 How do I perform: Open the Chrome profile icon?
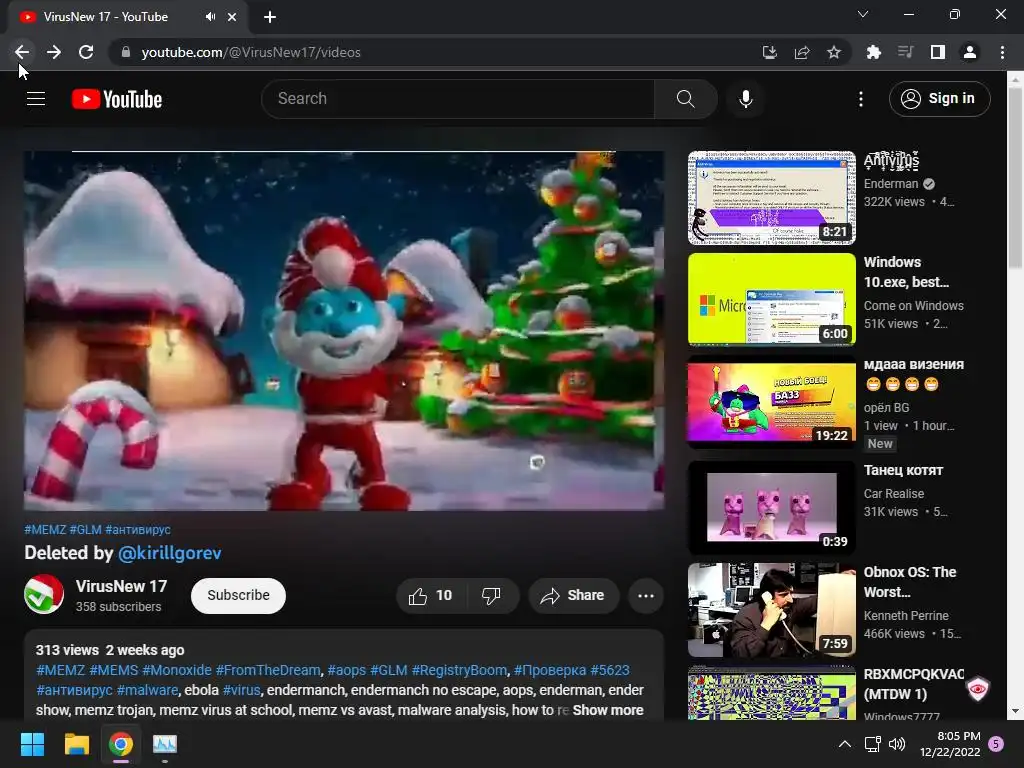pos(970,52)
